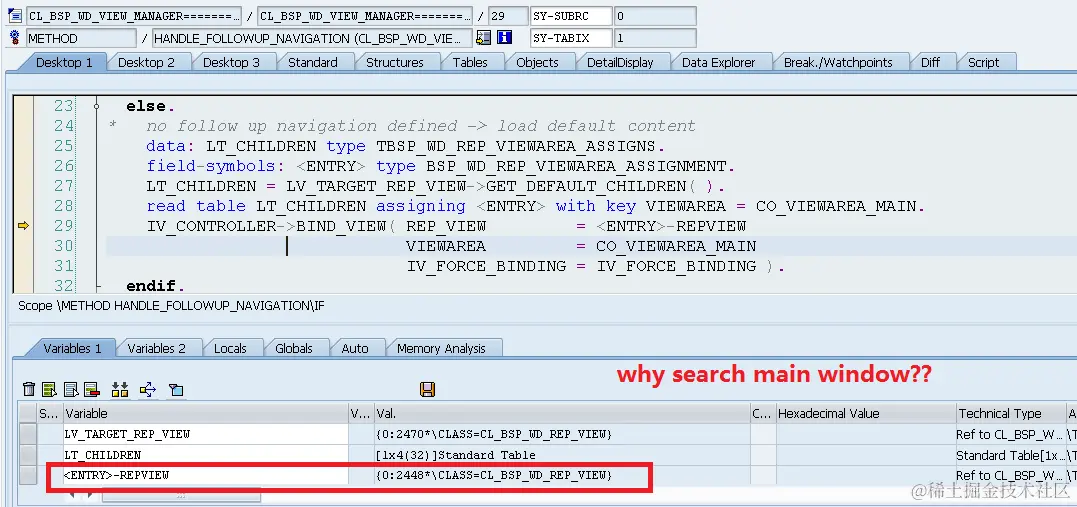1077x507 pixels.
Task: Click the Technical Type column header
Action: point(1011,414)
